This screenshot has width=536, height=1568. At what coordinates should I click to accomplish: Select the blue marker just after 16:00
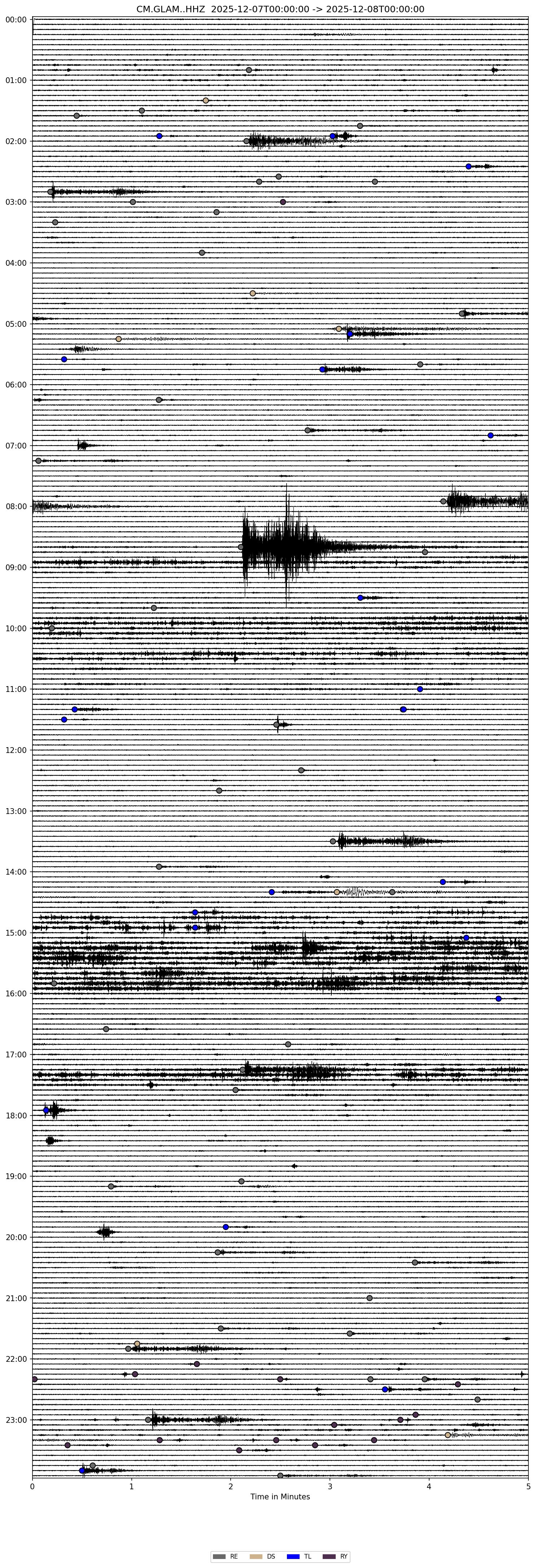(x=498, y=999)
